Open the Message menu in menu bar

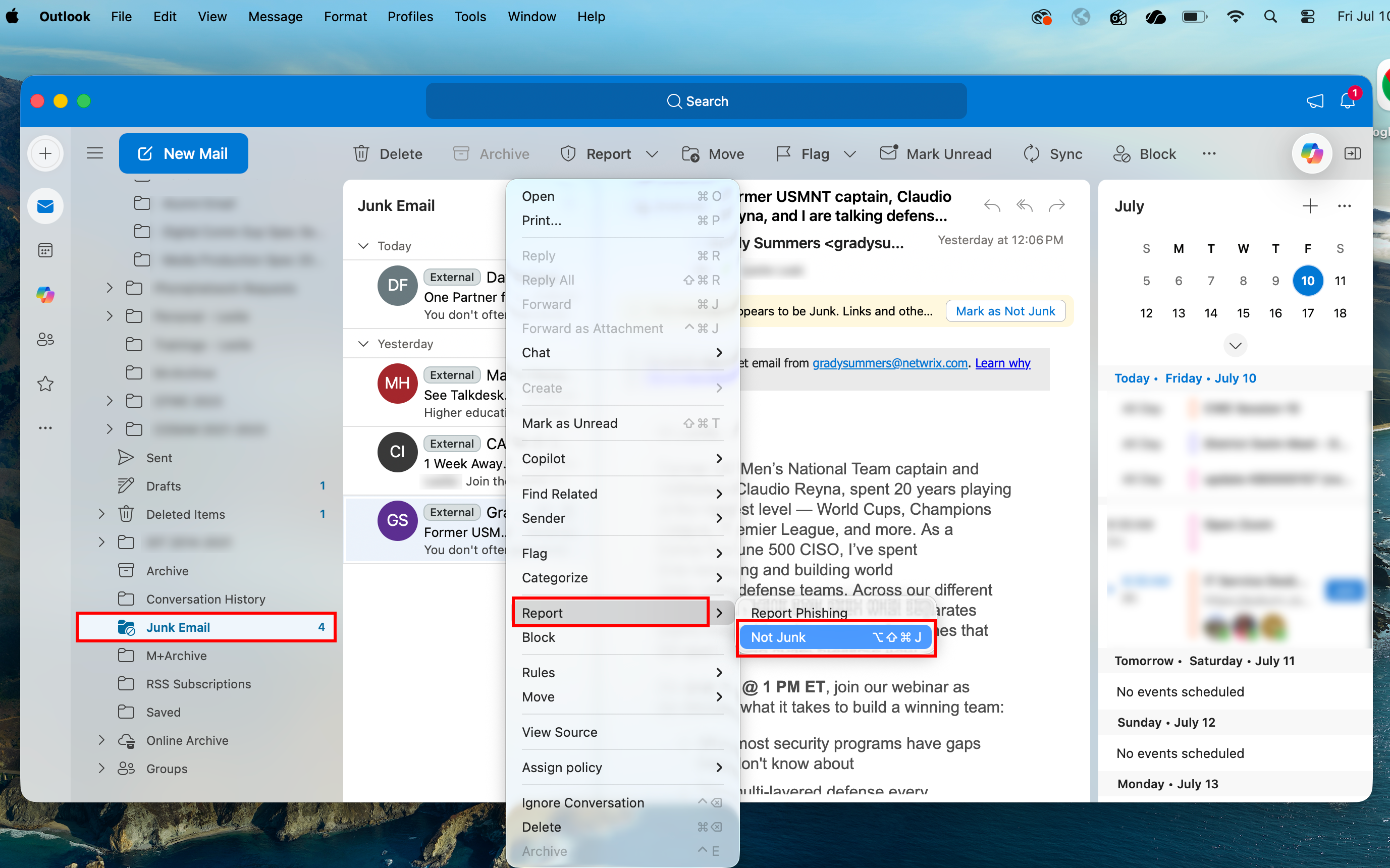click(275, 17)
